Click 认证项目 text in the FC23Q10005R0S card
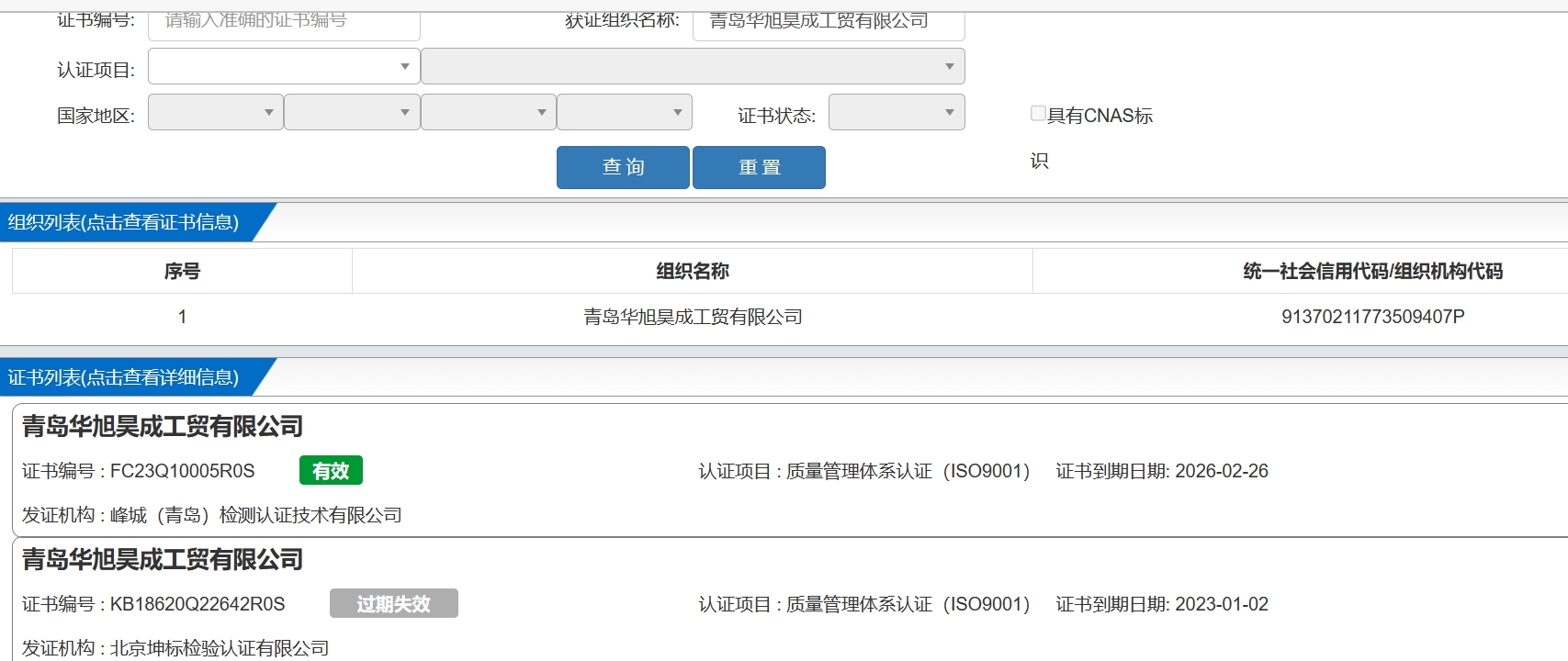This screenshot has width=1568, height=661. pyautogui.click(x=864, y=471)
